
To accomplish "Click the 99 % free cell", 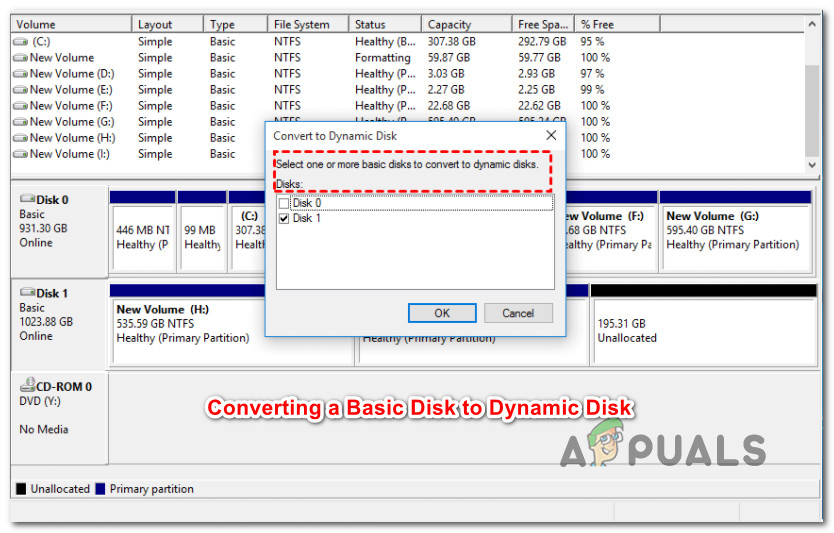I will 592,89.
